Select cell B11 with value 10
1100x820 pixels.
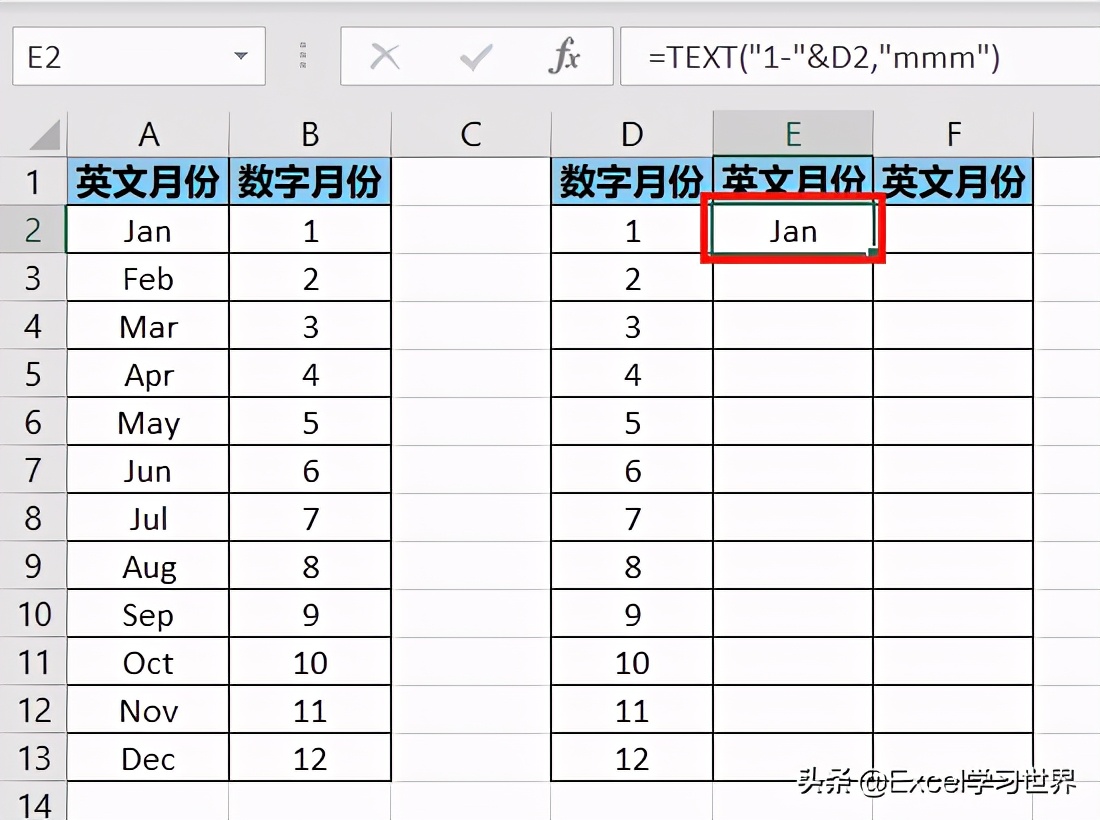(x=310, y=661)
